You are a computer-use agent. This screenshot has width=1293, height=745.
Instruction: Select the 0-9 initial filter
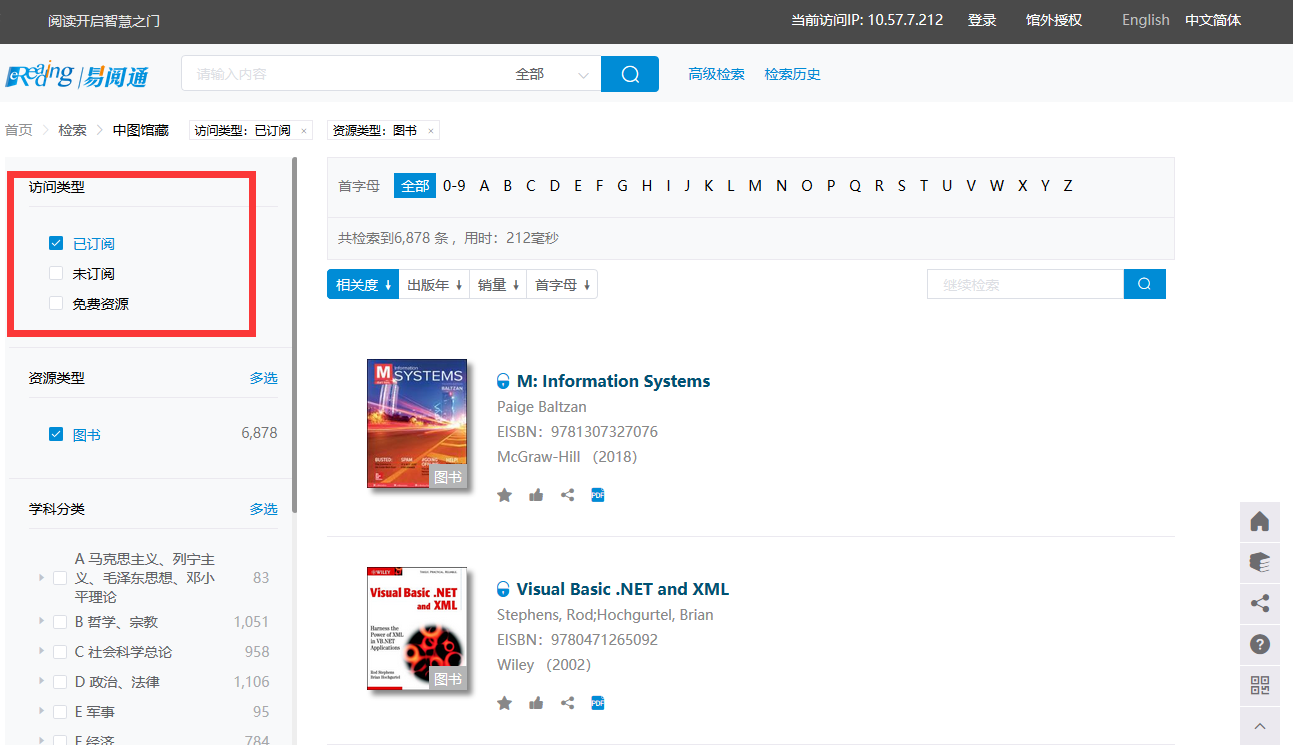point(454,186)
